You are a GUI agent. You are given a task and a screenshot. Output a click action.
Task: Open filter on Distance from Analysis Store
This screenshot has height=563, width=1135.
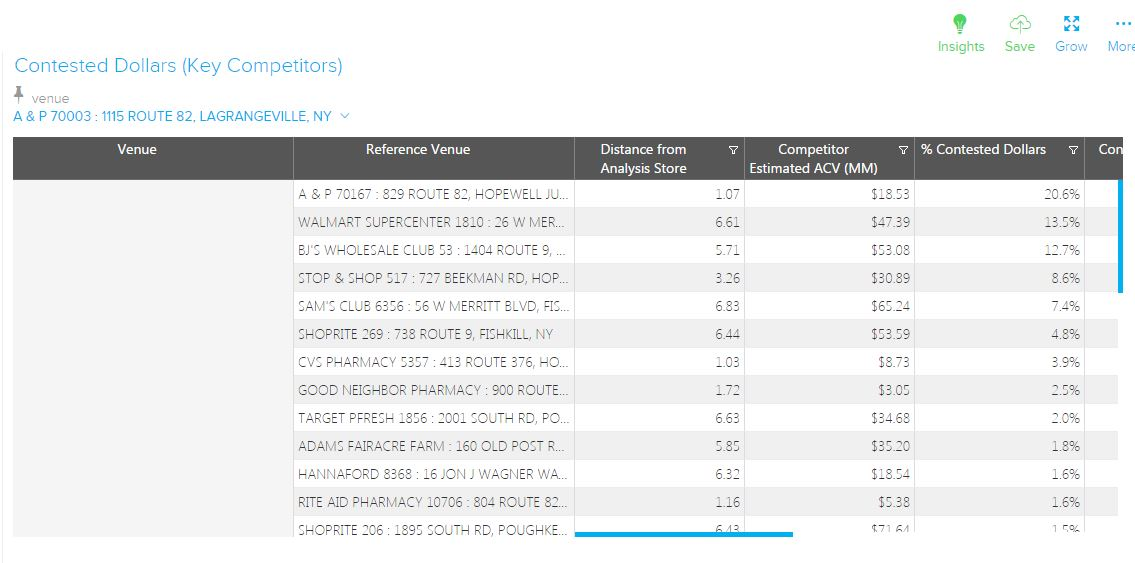pyautogui.click(x=733, y=150)
